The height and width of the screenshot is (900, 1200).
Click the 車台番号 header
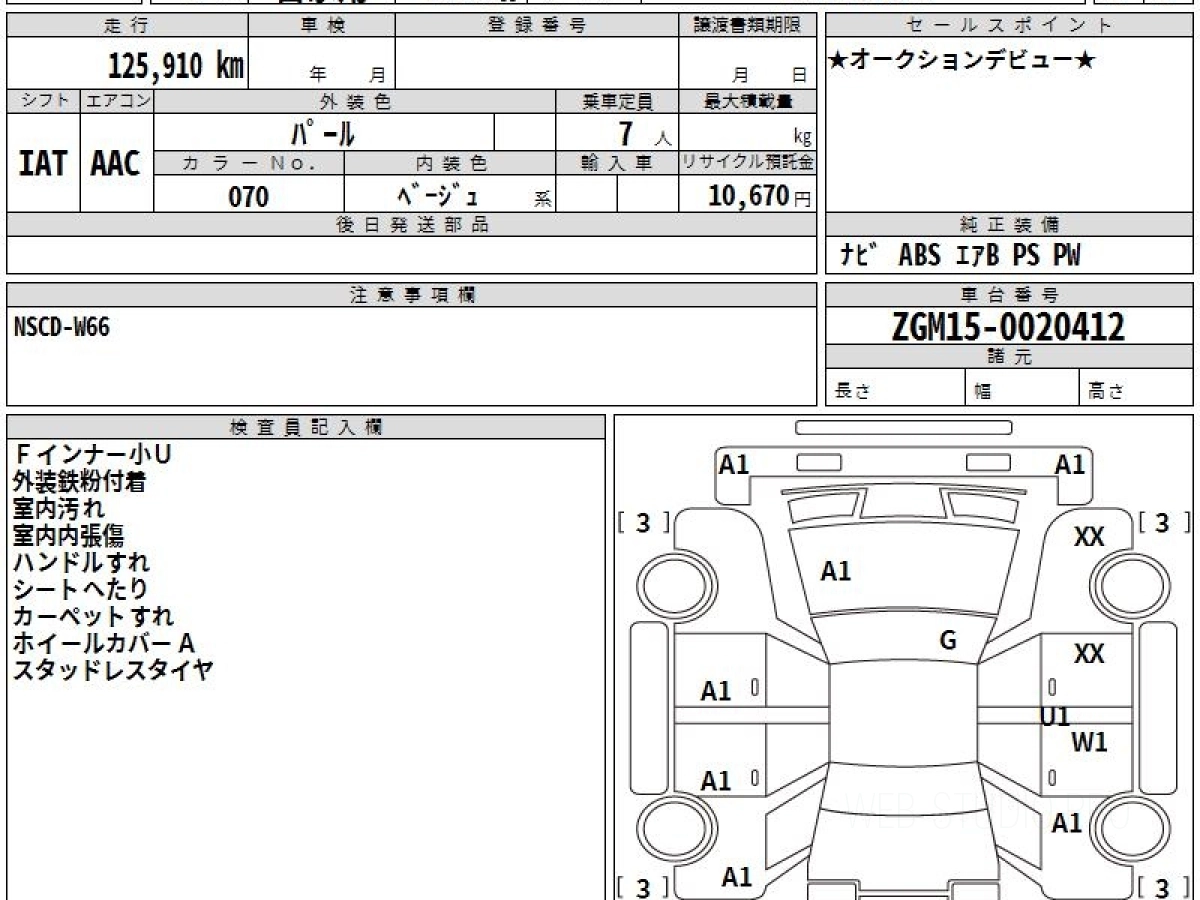coord(1010,295)
